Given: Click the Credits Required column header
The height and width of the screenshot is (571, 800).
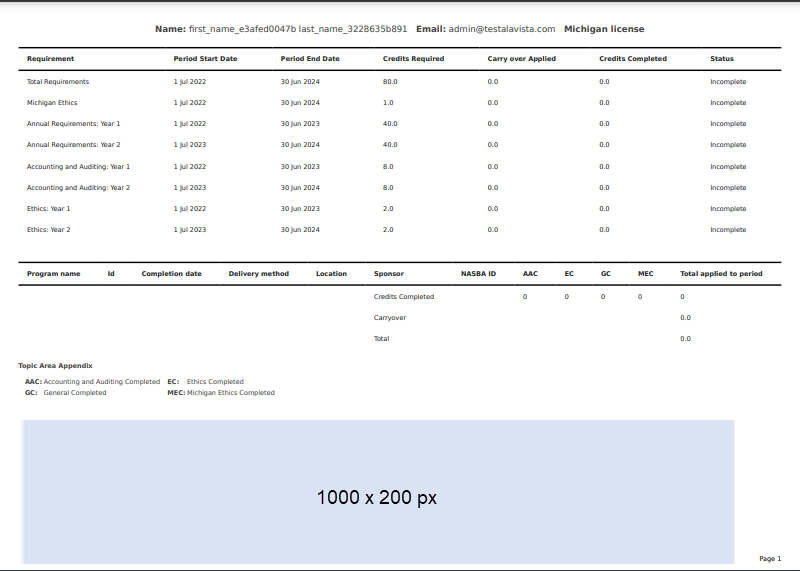Looking at the screenshot, I should (413, 59).
